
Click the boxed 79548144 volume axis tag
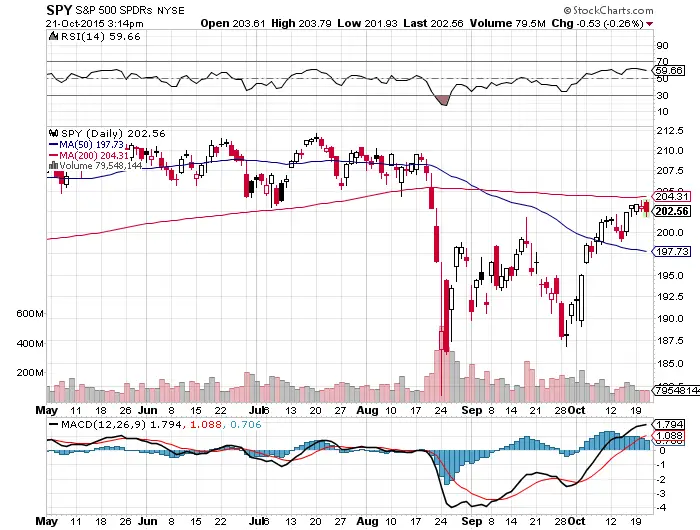[x=676, y=390]
